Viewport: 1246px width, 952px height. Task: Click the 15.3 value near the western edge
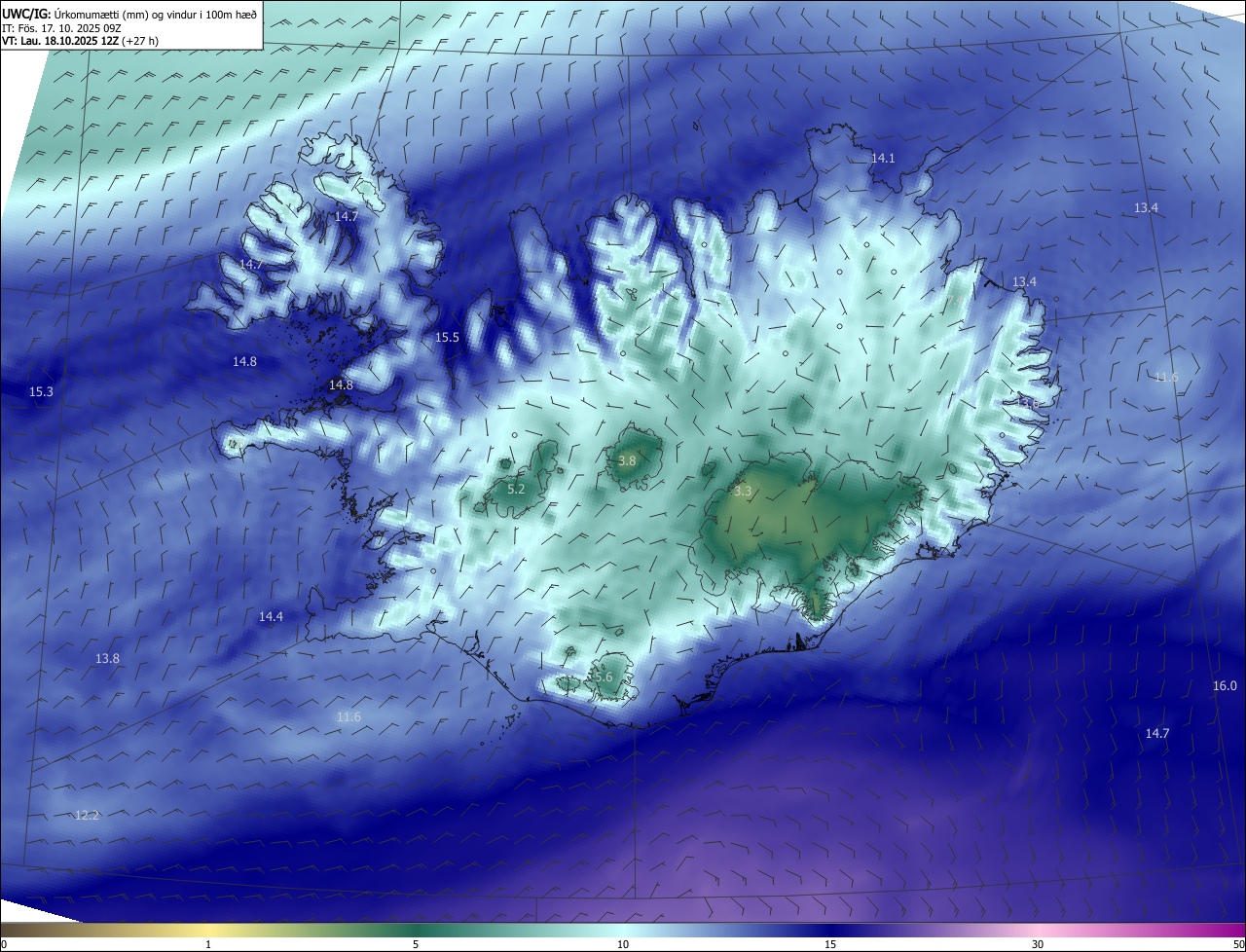[x=41, y=391]
